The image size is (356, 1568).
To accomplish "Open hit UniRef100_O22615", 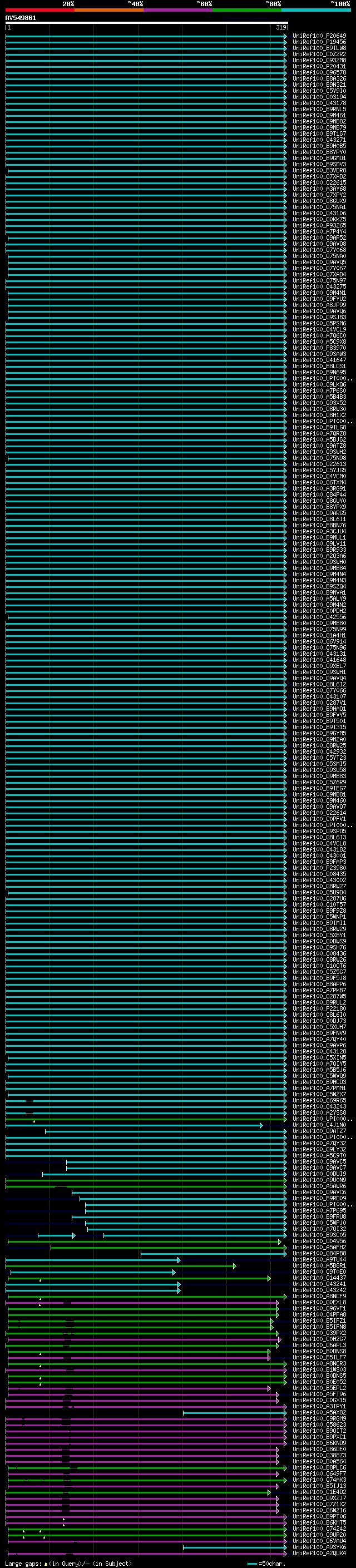I will (x=319, y=182).
